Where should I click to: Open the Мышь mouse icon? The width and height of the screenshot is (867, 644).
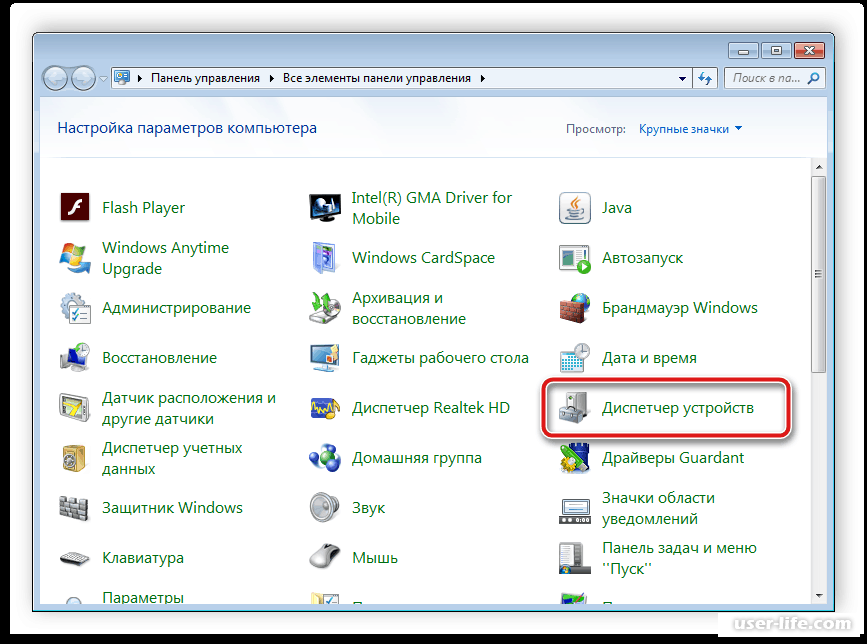(x=325, y=557)
